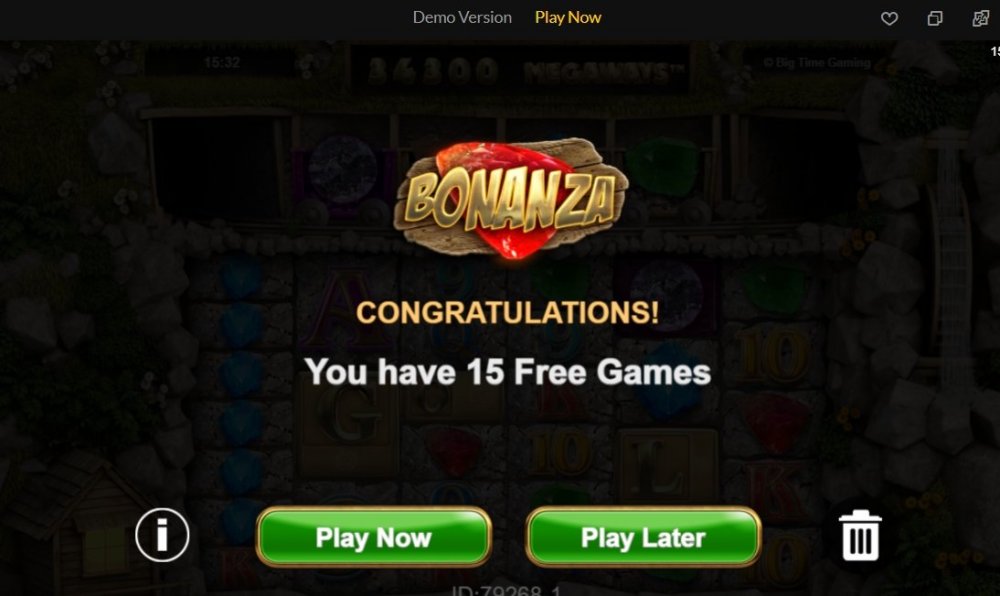The image size is (1000, 596).
Task: Add game to favorites with heart icon
Action: pos(889,18)
